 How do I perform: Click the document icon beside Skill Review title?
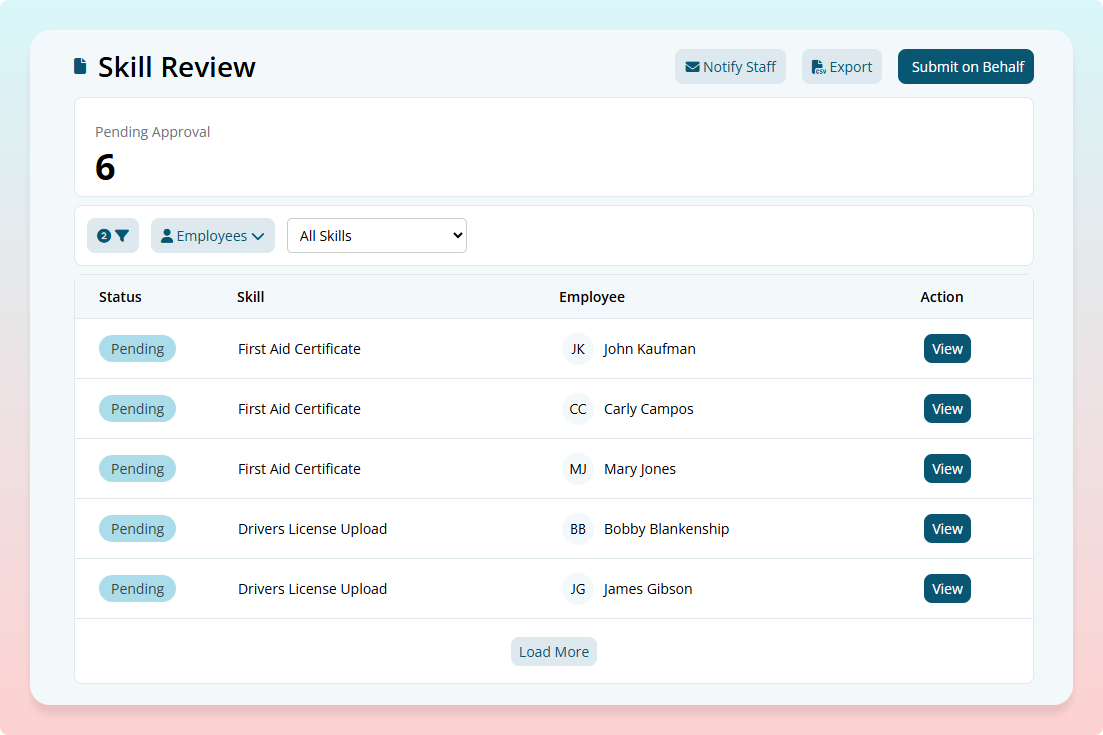pyautogui.click(x=79, y=64)
